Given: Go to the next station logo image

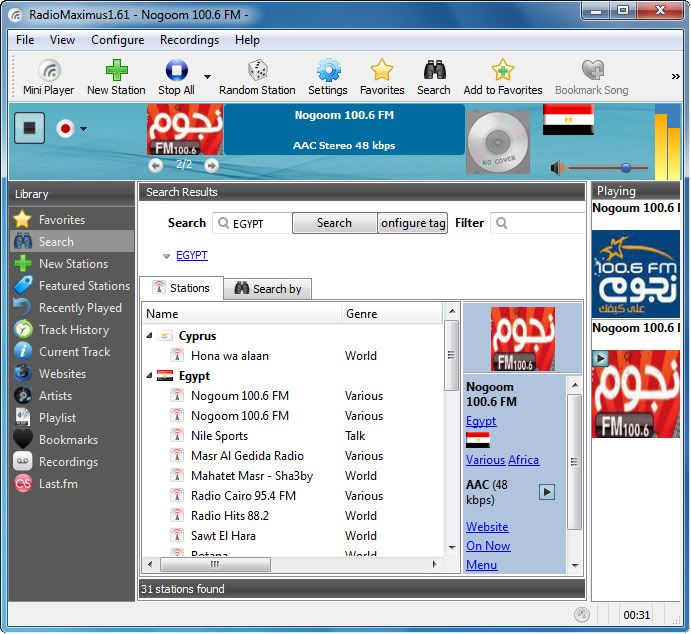Looking at the screenshot, I should [x=212, y=166].
